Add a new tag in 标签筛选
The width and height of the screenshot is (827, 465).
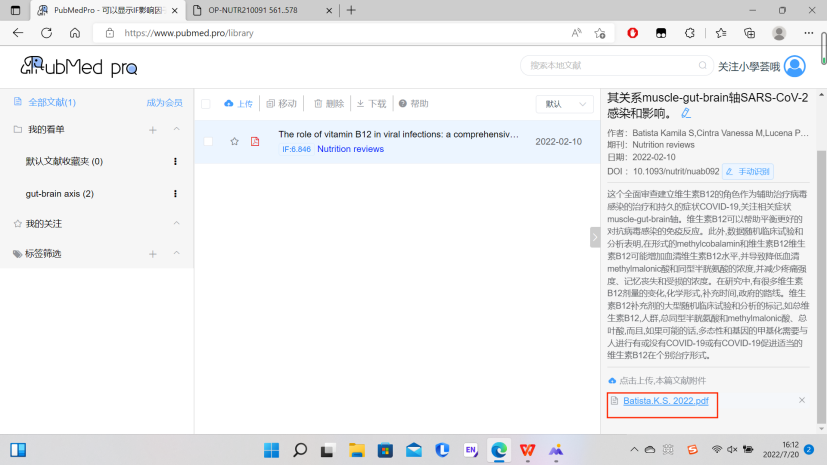[152, 254]
